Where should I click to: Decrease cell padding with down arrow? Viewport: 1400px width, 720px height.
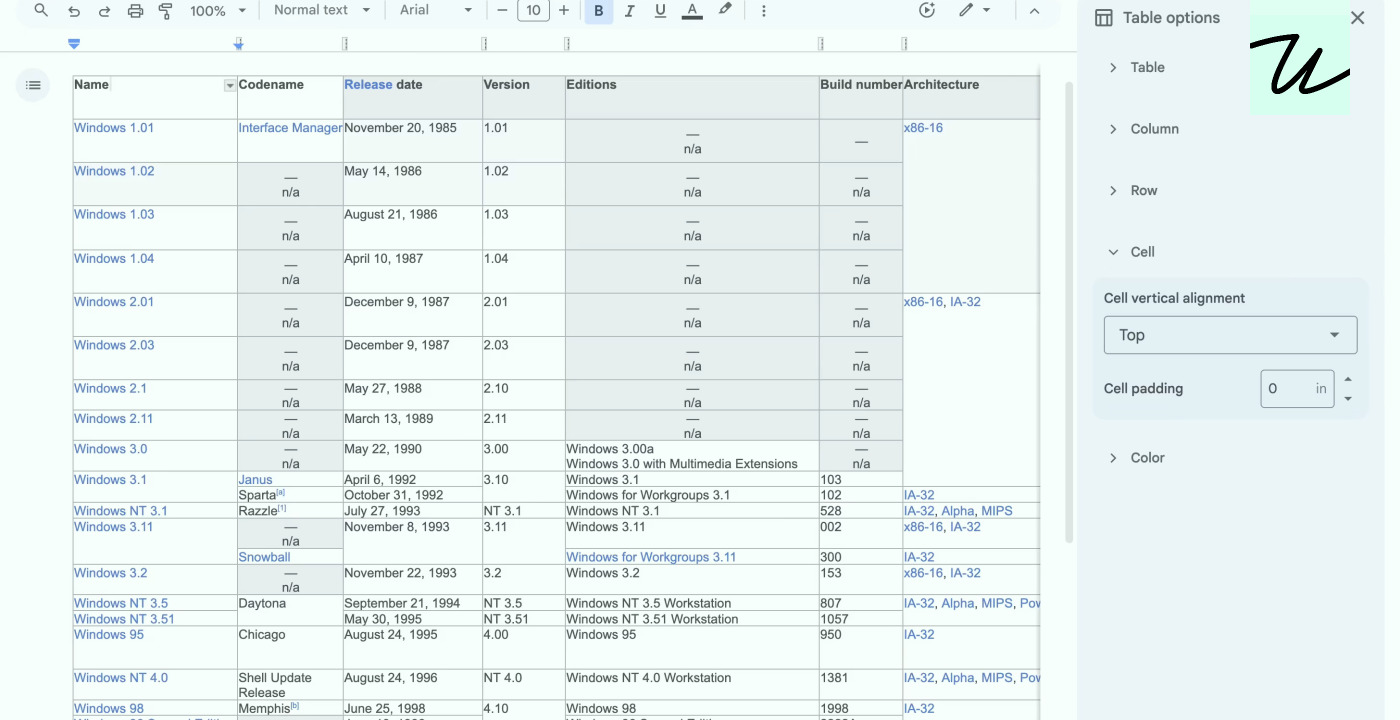pos(1348,398)
